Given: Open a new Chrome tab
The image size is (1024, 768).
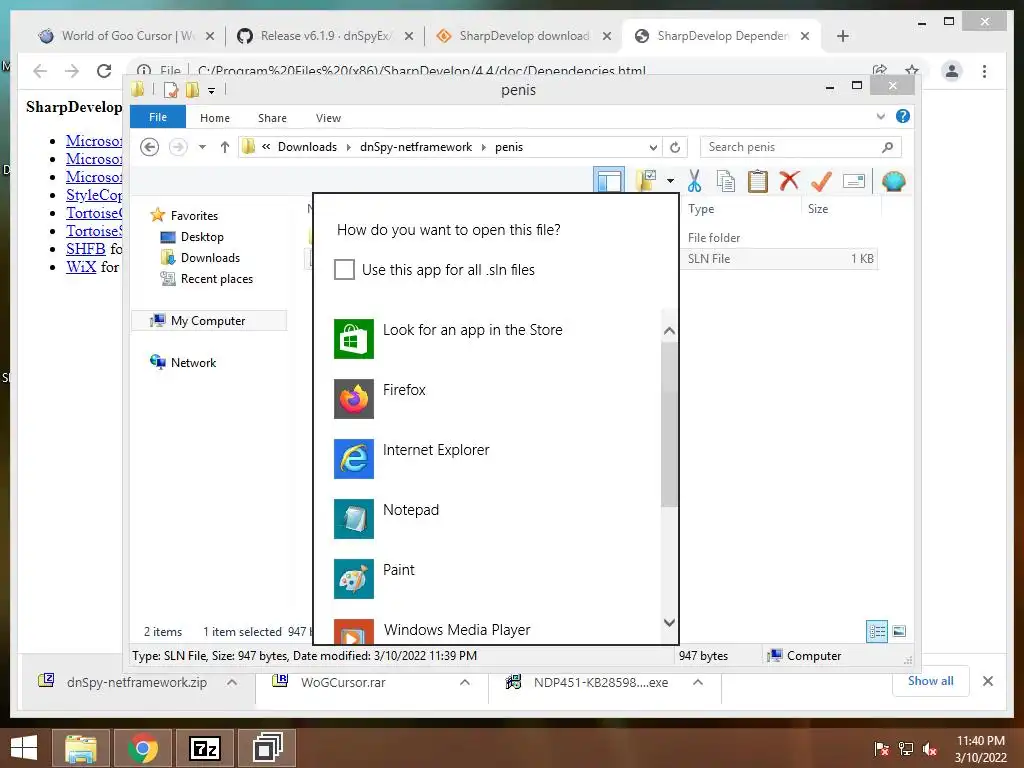Looking at the screenshot, I should click(x=842, y=36).
